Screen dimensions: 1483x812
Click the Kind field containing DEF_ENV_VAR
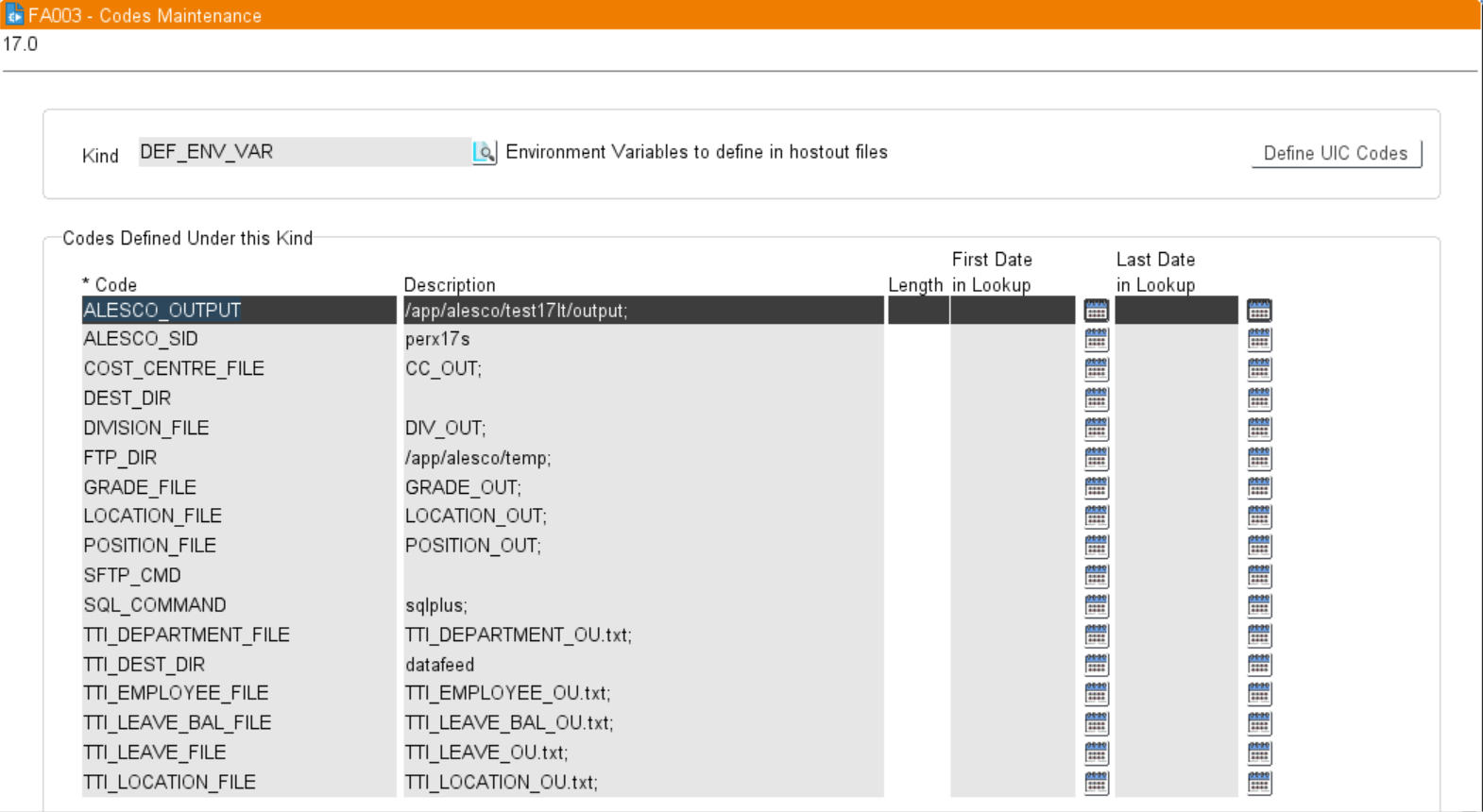(305, 152)
